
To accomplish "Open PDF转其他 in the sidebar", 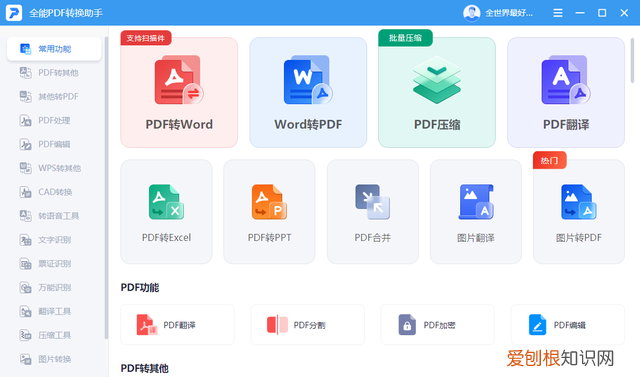I will click(x=54, y=73).
